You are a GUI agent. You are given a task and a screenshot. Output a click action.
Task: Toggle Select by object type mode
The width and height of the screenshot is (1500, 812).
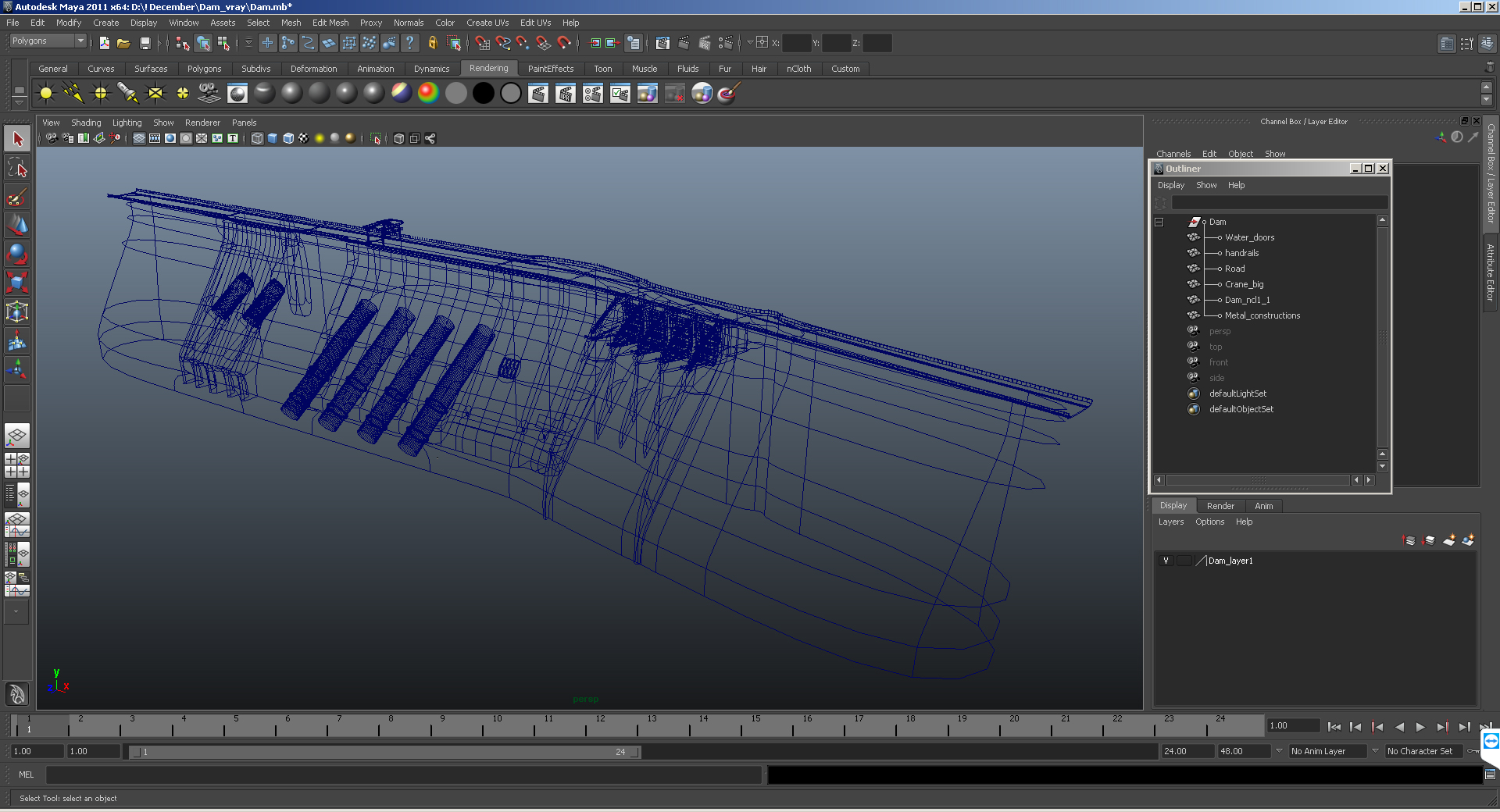pos(204,43)
